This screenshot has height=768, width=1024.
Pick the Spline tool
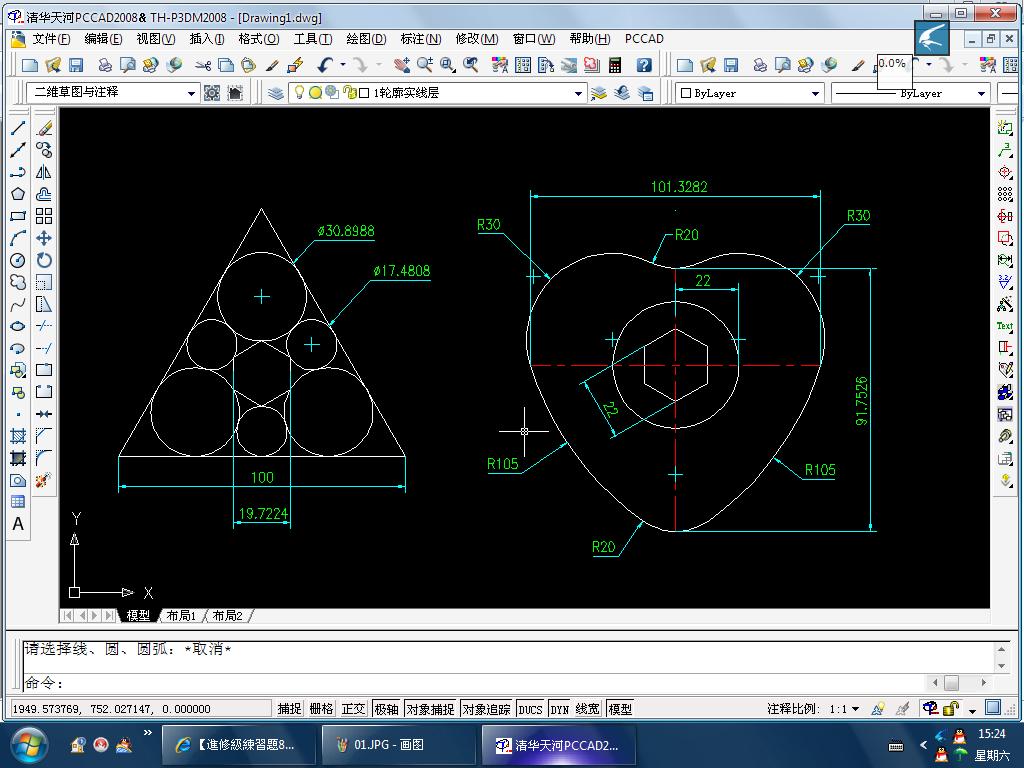click(x=18, y=304)
